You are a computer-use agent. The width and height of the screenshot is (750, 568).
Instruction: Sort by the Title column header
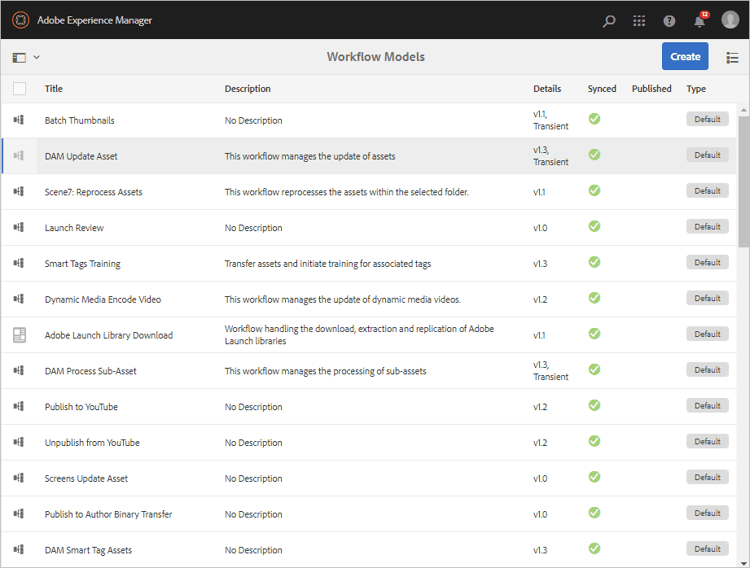pyautogui.click(x=54, y=89)
